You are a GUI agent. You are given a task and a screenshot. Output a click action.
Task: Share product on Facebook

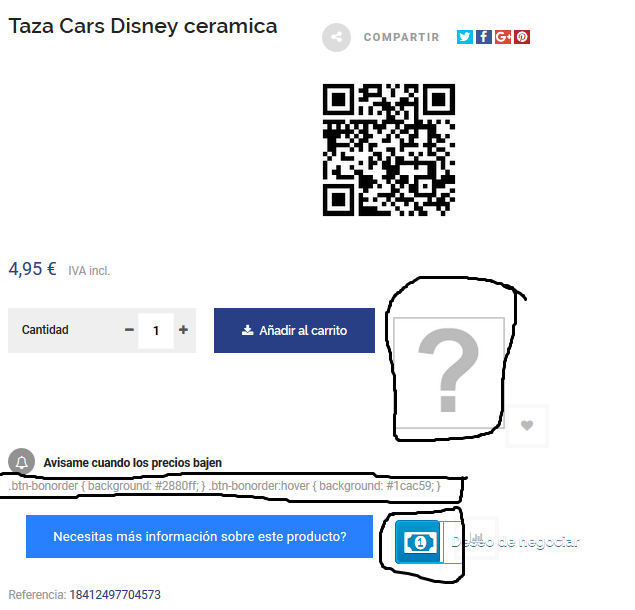coord(484,37)
